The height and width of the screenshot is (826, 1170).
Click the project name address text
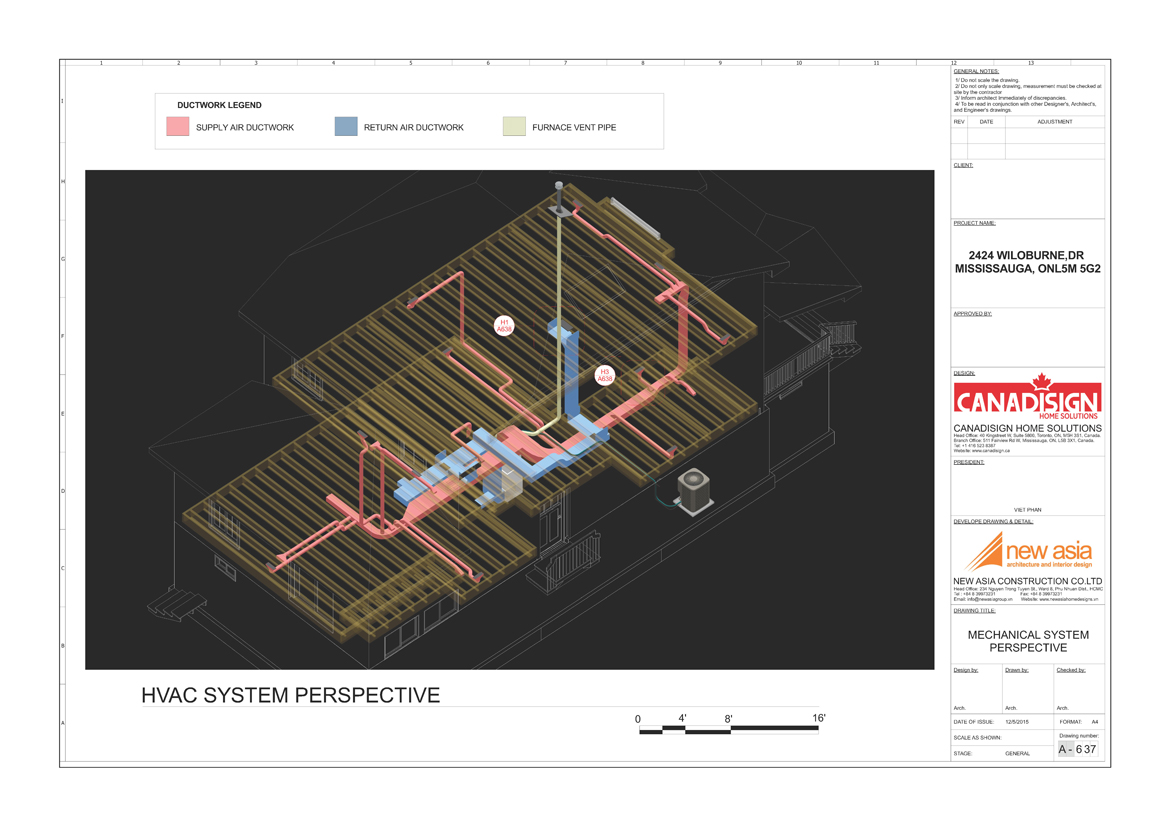click(x=1028, y=262)
